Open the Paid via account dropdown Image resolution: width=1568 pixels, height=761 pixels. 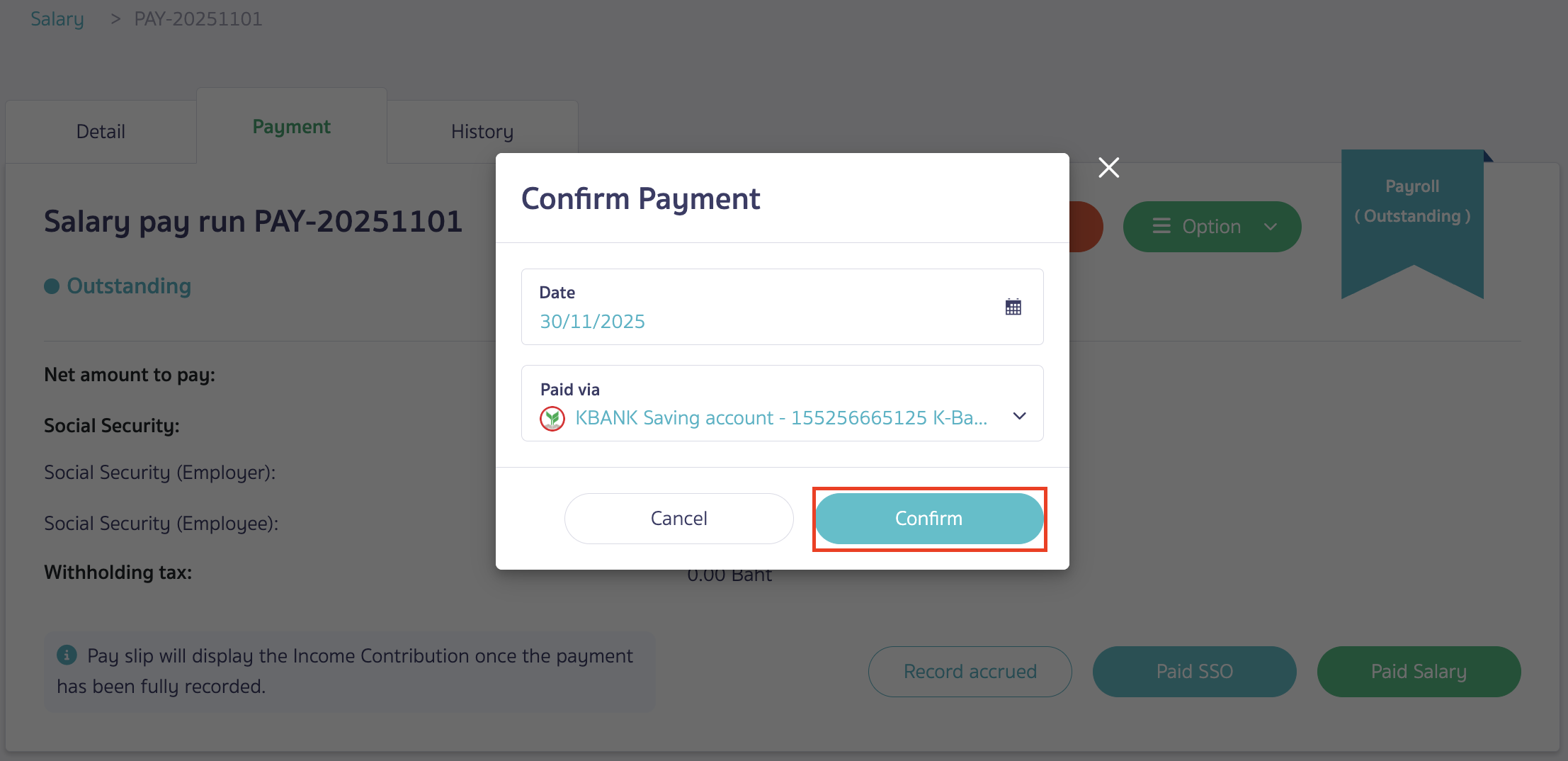point(1019,417)
